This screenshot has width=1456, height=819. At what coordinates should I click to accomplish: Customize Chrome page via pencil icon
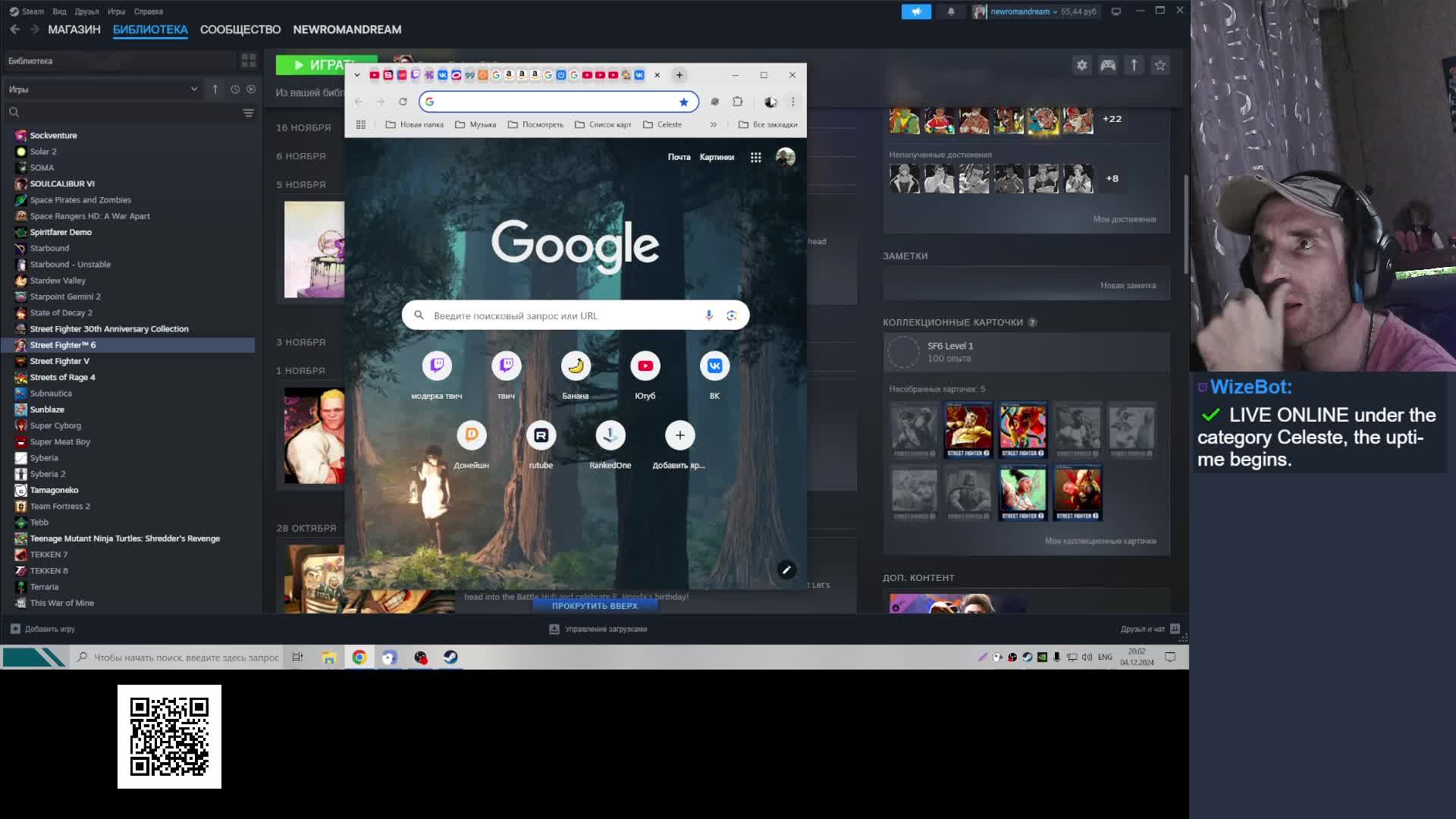(x=786, y=570)
